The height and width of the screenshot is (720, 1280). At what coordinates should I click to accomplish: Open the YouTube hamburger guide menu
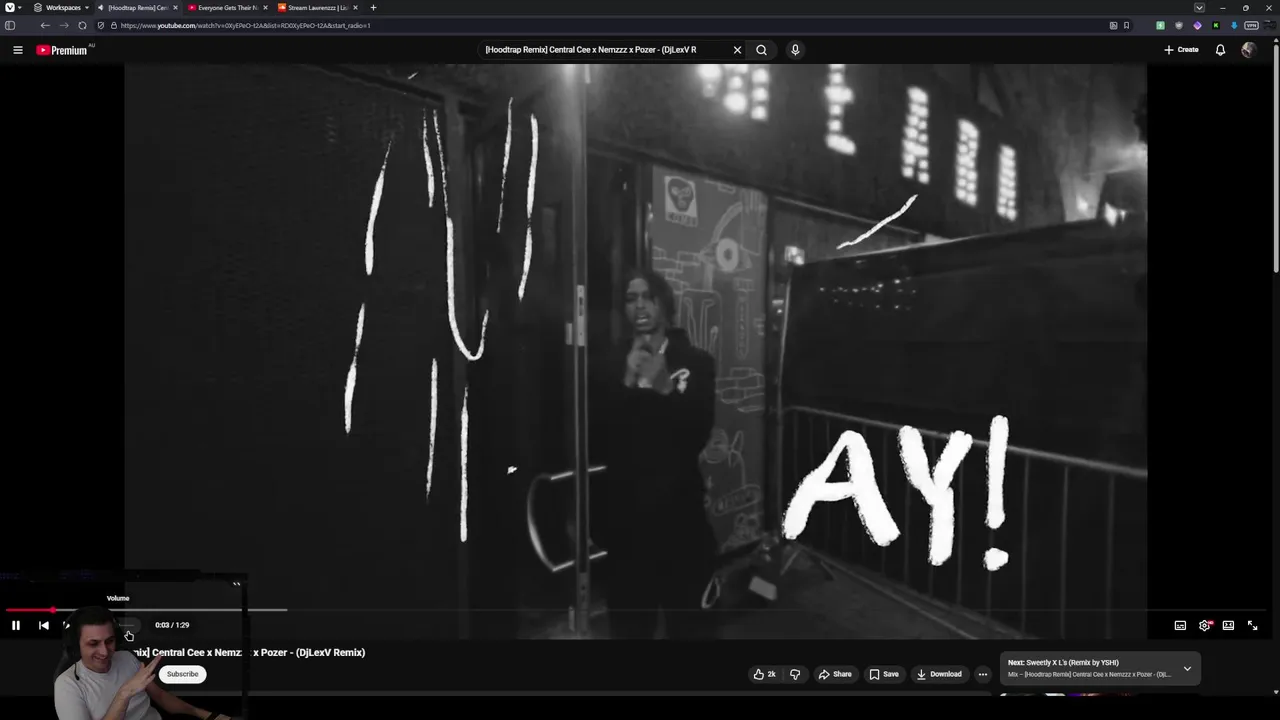point(18,50)
